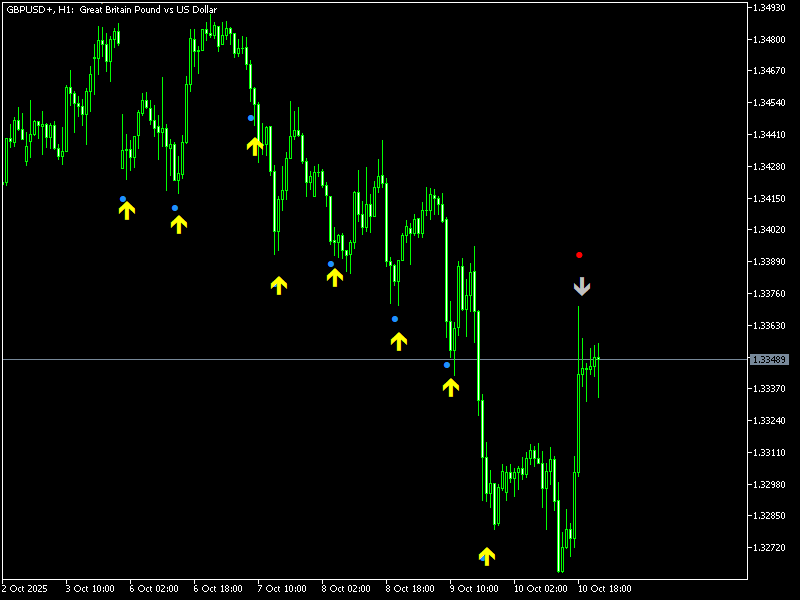Image resolution: width=800 pixels, height=600 pixels.
Task: Click the lowest yellow arrow near chart bottom
Action: tap(487, 555)
